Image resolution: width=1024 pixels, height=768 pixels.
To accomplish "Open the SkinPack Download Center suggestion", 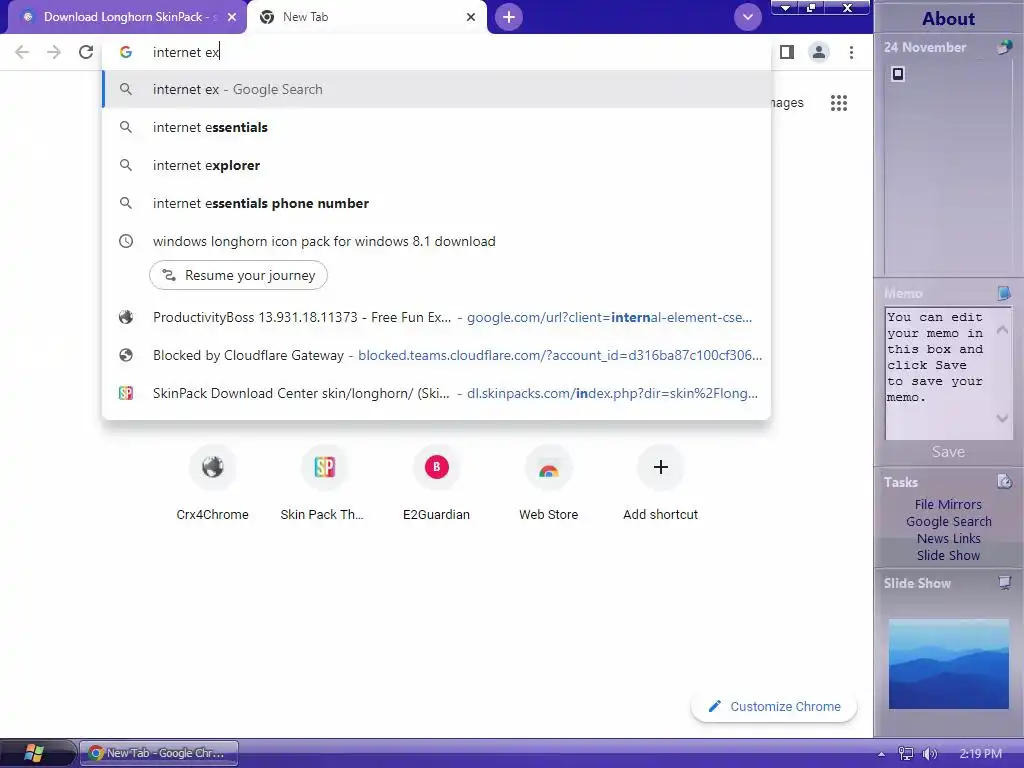I will click(x=436, y=393).
